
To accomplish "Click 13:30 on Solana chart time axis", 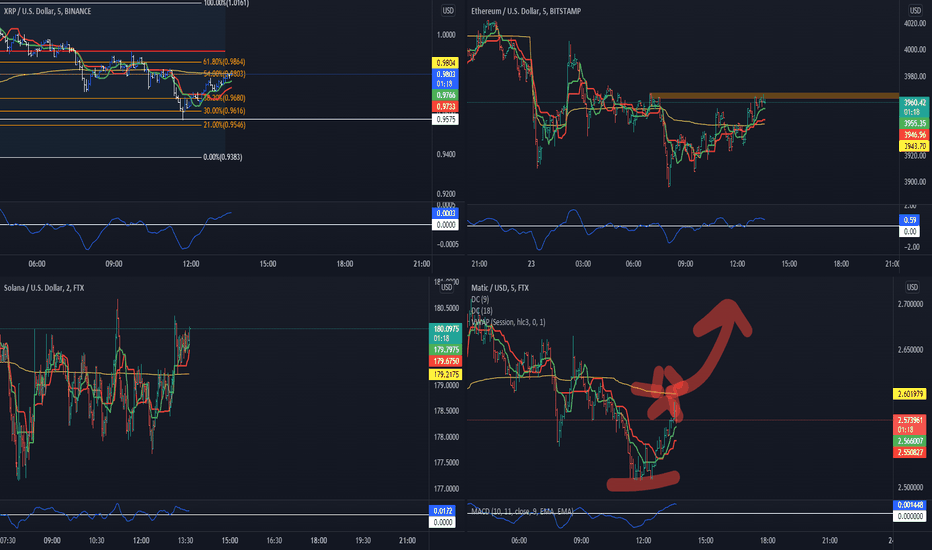I will tap(185, 540).
